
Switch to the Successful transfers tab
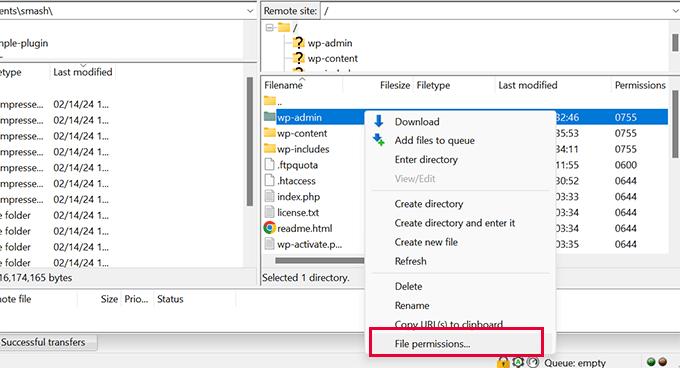point(43,342)
